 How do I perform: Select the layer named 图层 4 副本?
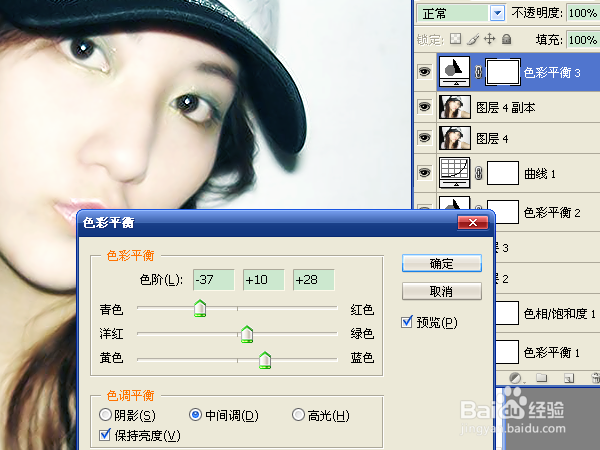pos(505,108)
